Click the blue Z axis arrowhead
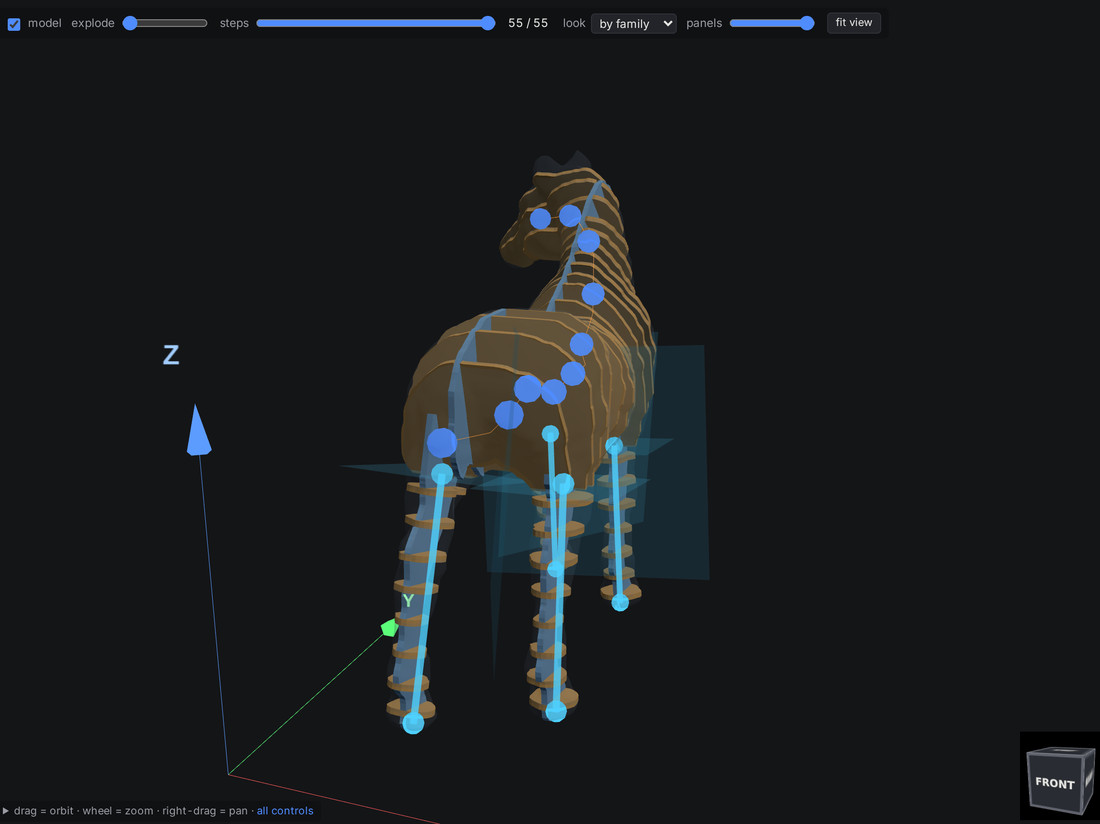Screen dimensions: 1100x824 click(x=199, y=430)
